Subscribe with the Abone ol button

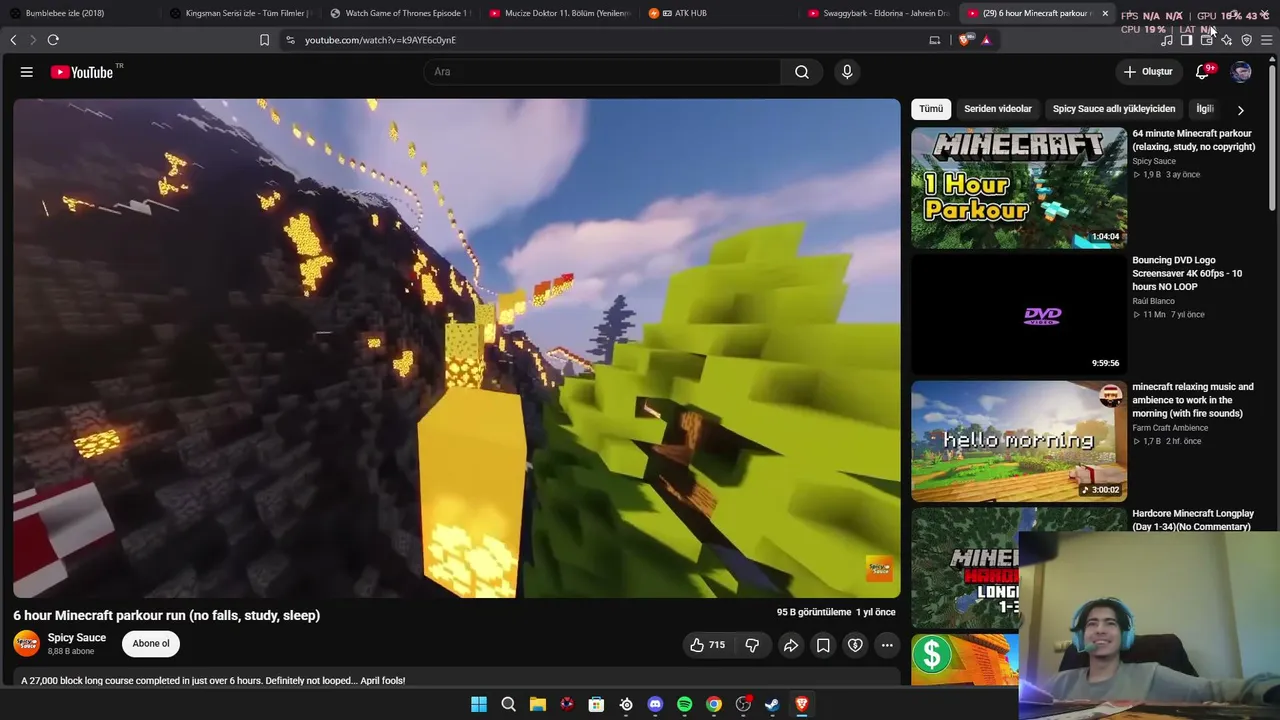pyautogui.click(x=151, y=644)
